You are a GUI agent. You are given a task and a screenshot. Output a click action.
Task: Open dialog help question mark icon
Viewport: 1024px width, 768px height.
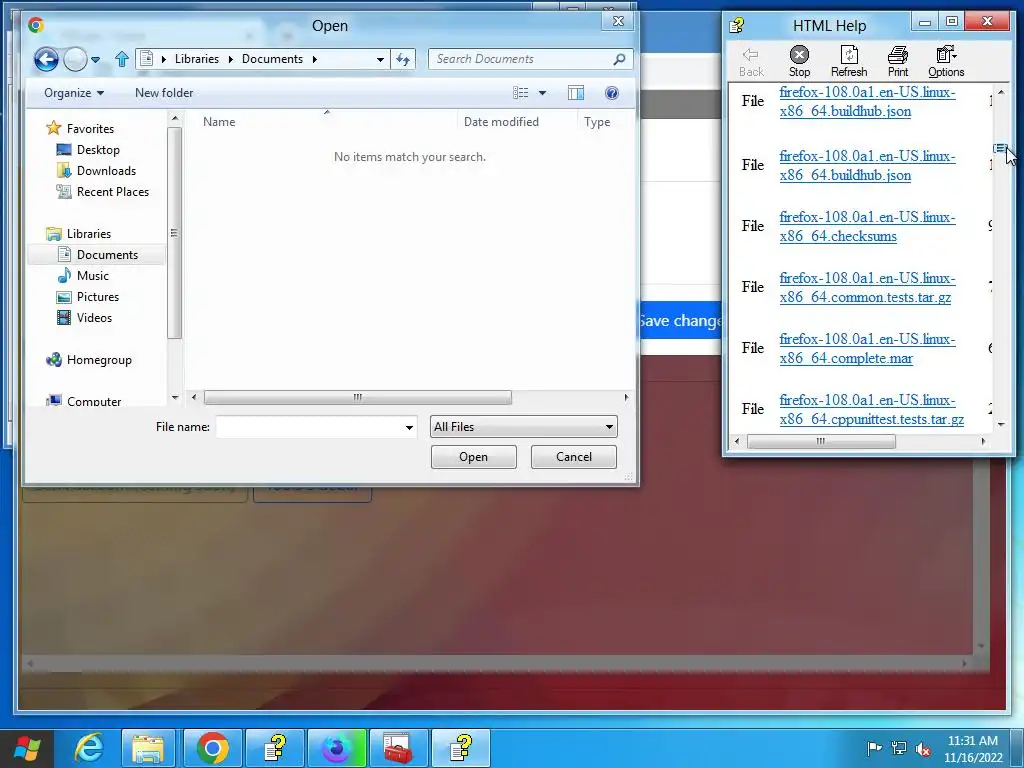click(612, 93)
